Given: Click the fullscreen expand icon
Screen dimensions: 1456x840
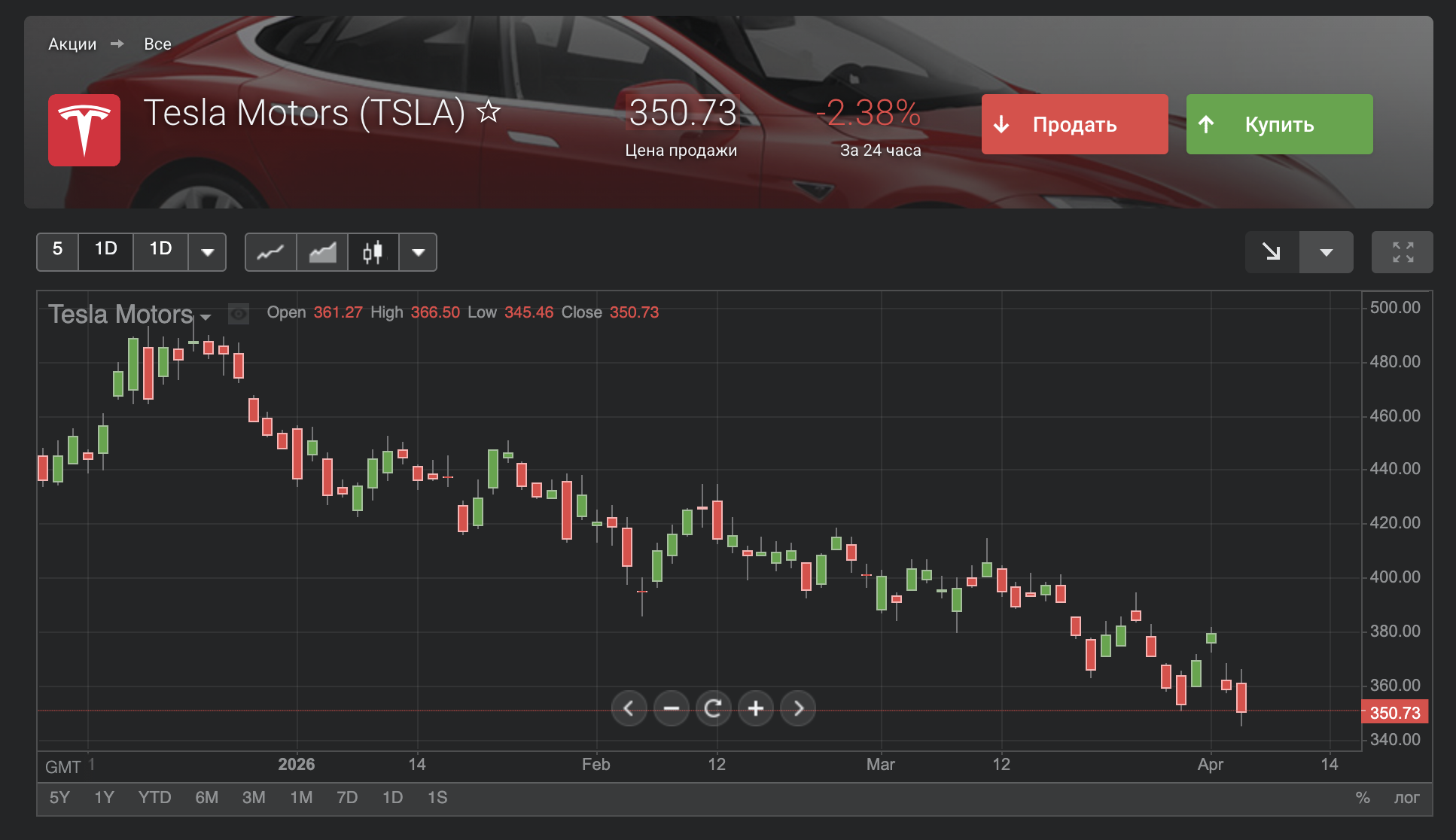Looking at the screenshot, I should tap(1402, 252).
